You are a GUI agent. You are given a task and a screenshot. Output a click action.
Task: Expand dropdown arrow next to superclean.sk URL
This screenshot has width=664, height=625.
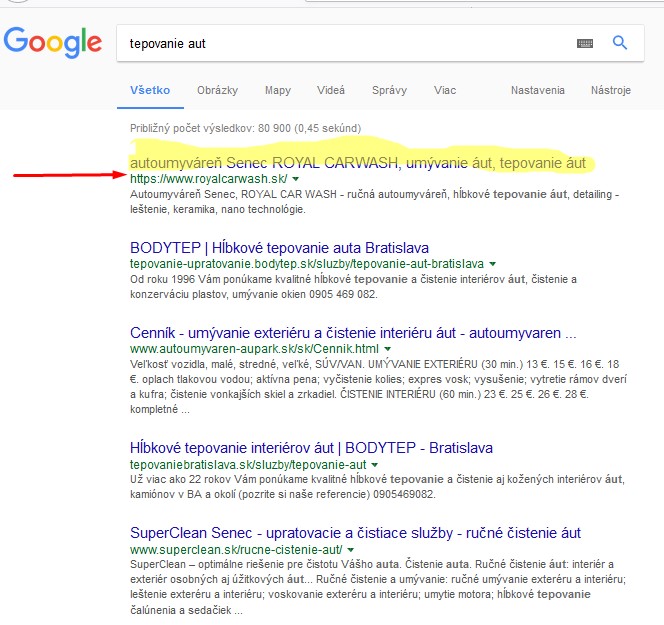(350, 550)
